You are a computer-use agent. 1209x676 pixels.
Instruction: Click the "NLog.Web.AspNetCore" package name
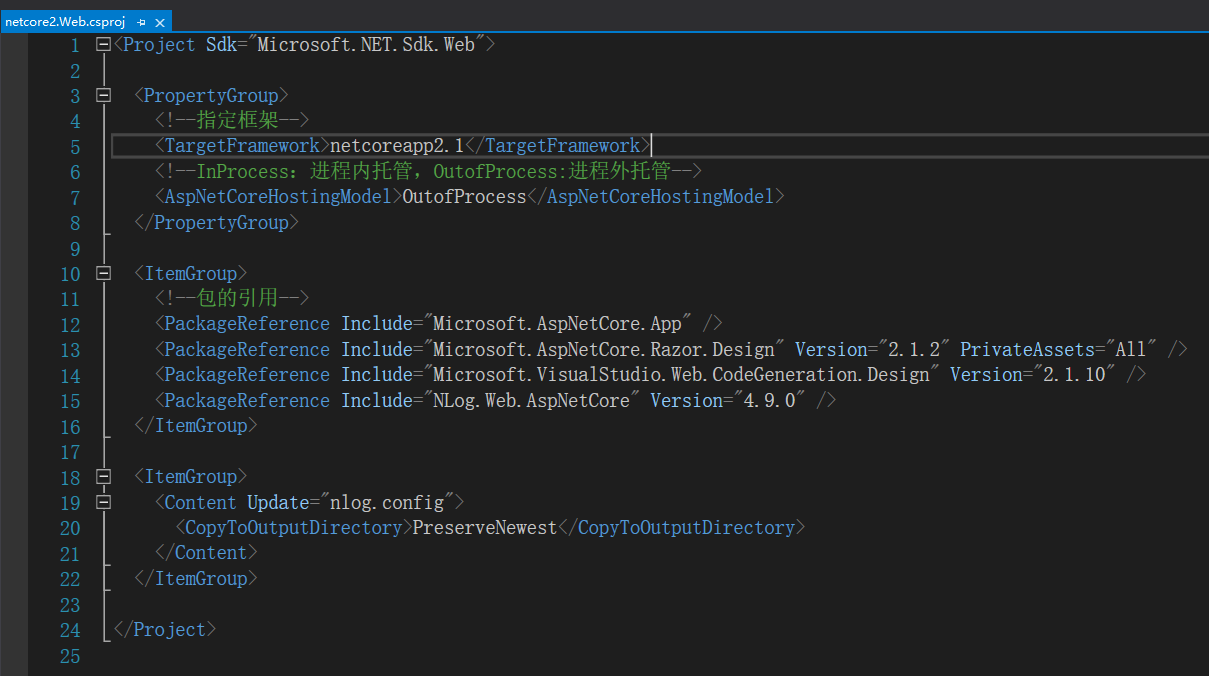[x=532, y=401]
